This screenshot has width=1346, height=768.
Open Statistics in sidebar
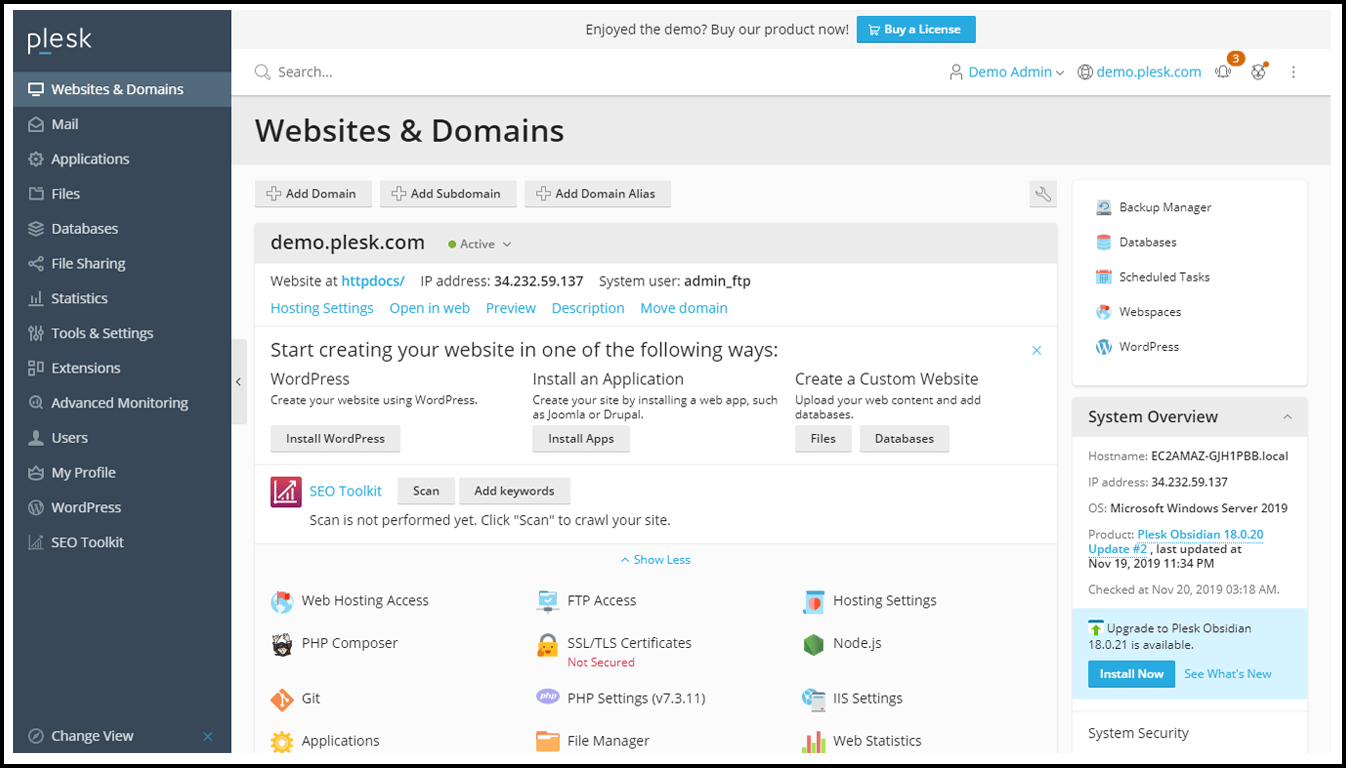point(123,298)
